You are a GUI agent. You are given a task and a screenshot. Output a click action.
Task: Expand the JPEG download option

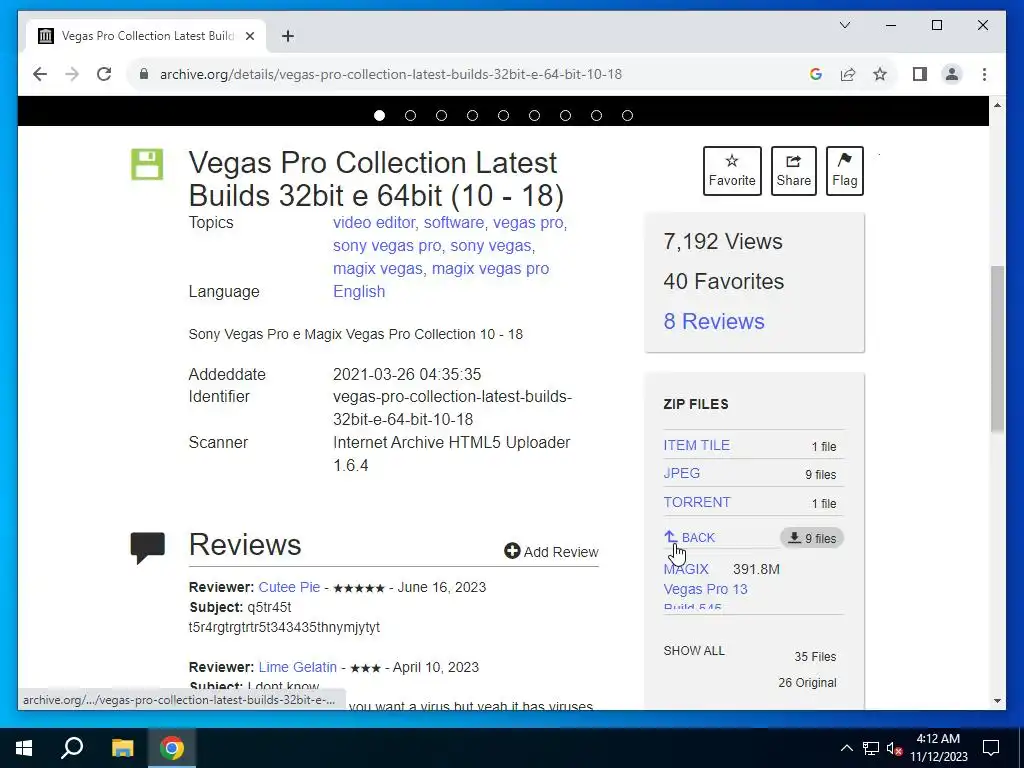coord(682,473)
